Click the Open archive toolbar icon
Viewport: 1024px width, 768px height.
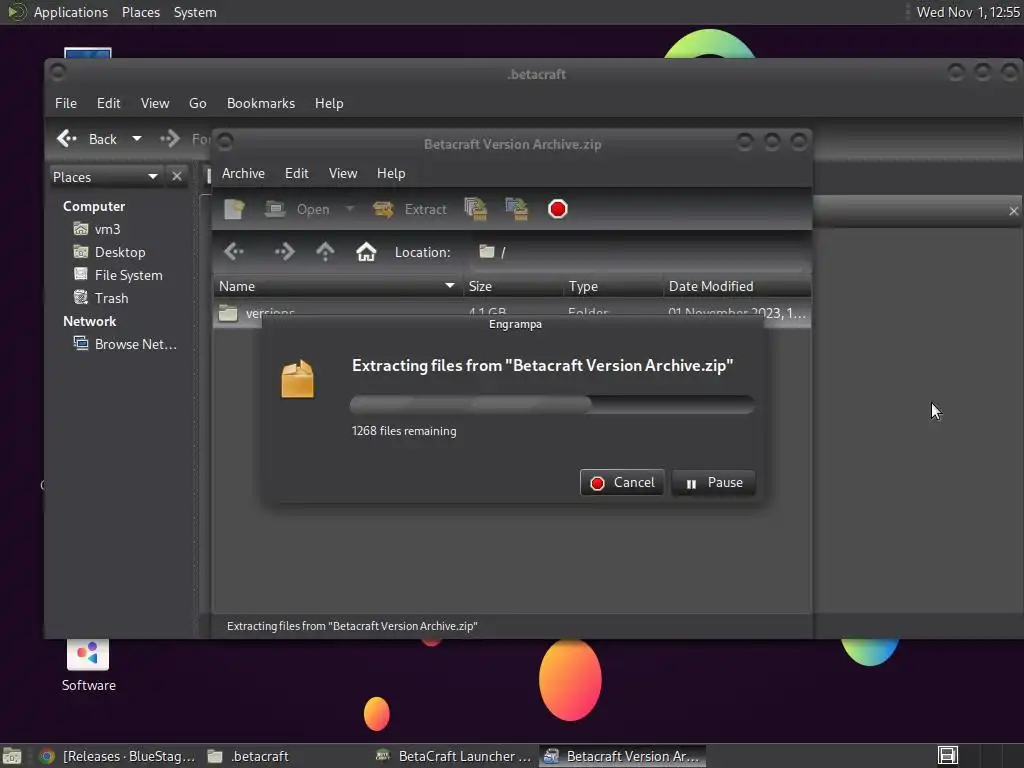point(297,209)
